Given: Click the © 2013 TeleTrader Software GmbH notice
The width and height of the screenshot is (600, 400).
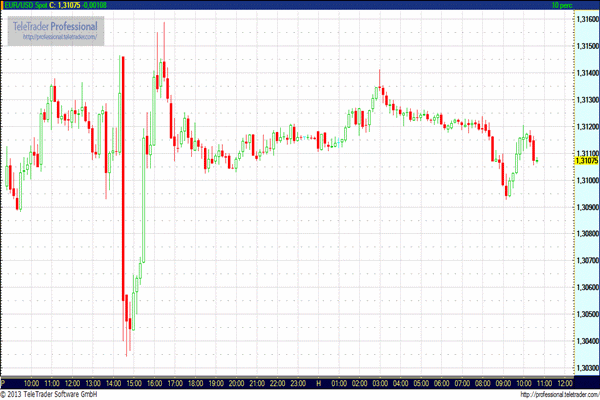Looking at the screenshot, I should coord(49,394).
